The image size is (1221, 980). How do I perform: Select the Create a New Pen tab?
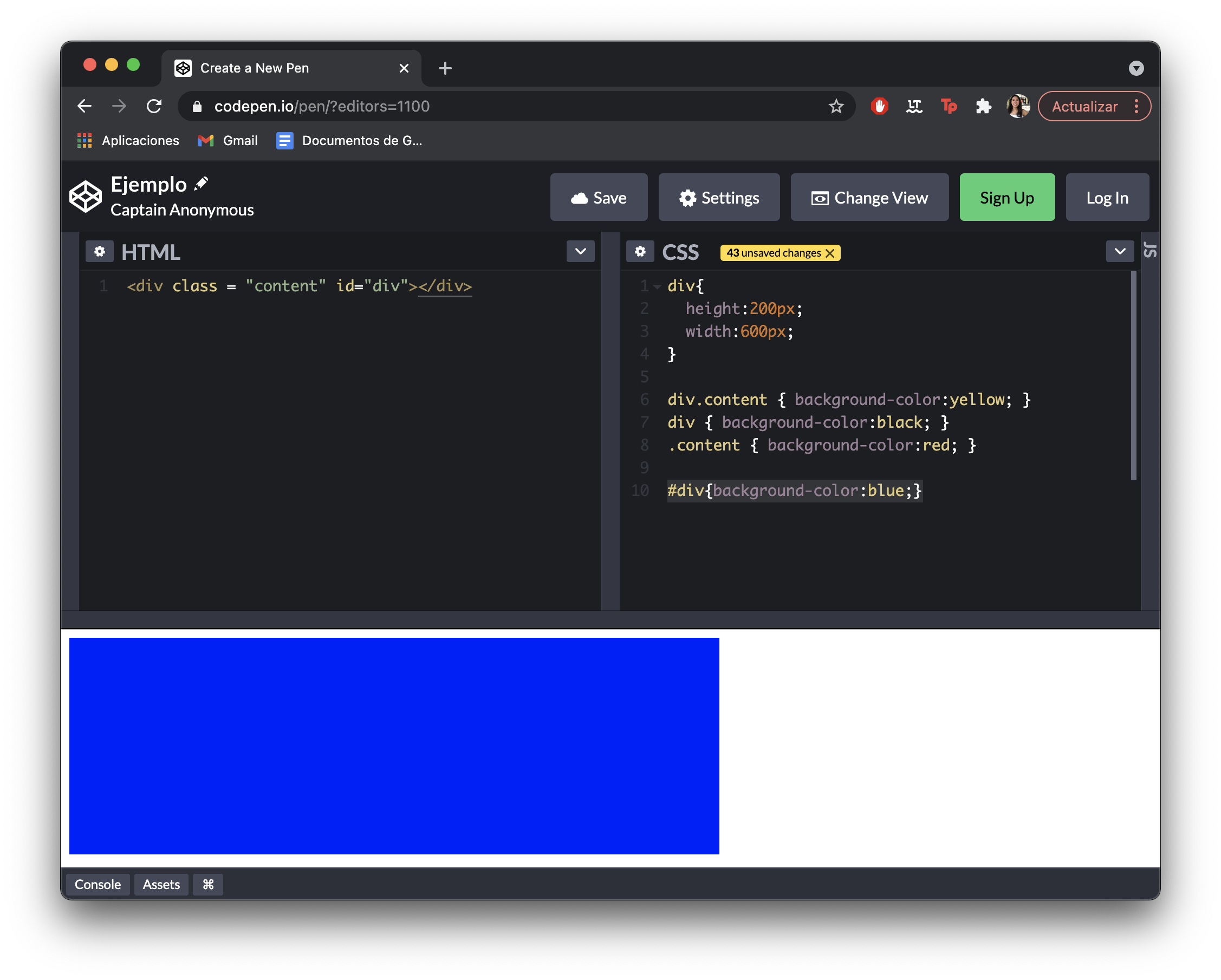291,68
